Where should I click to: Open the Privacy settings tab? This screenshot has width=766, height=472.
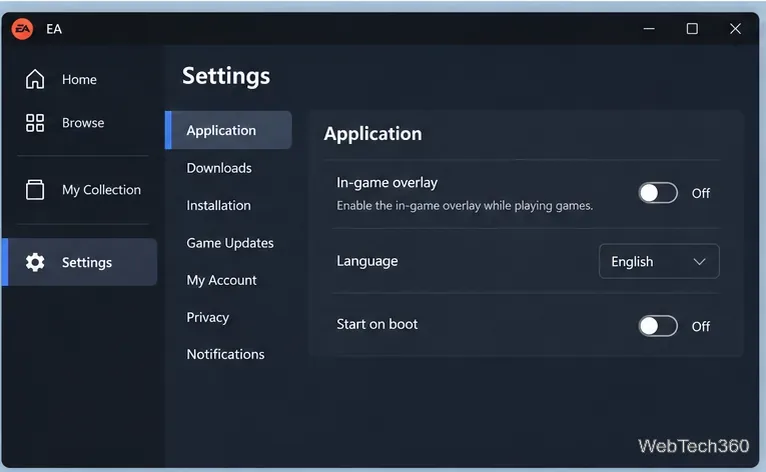coord(208,318)
